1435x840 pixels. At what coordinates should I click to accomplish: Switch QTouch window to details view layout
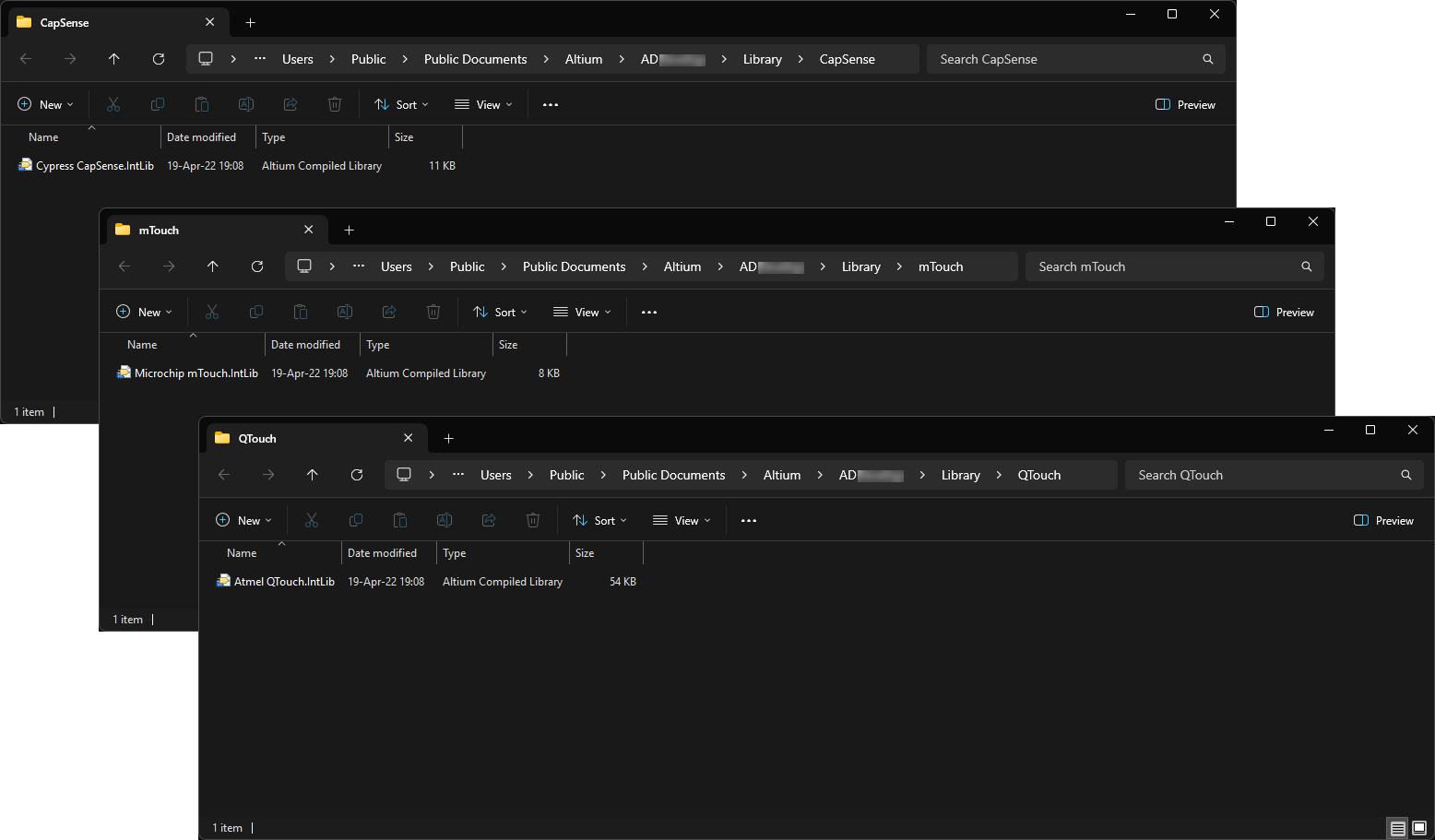pyautogui.click(x=1398, y=828)
